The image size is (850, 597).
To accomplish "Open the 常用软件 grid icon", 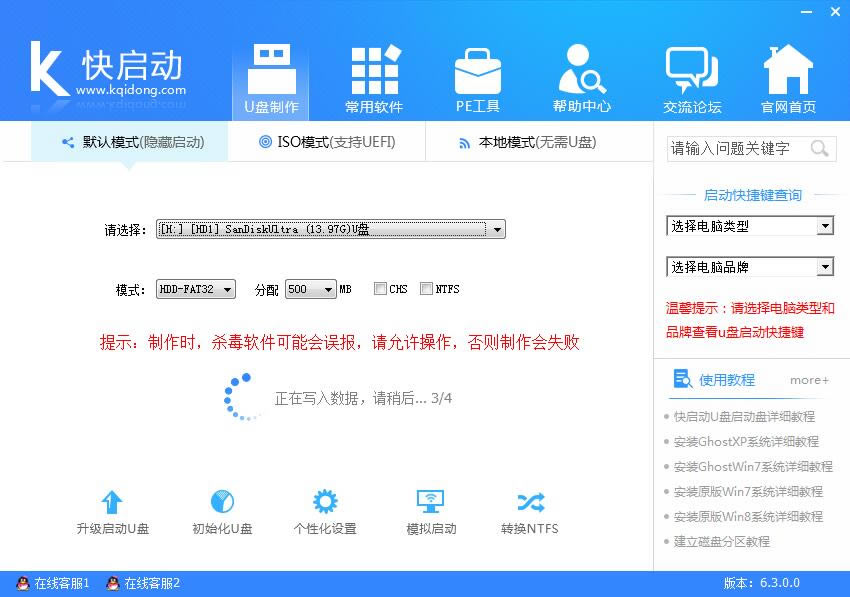I will click(x=375, y=69).
